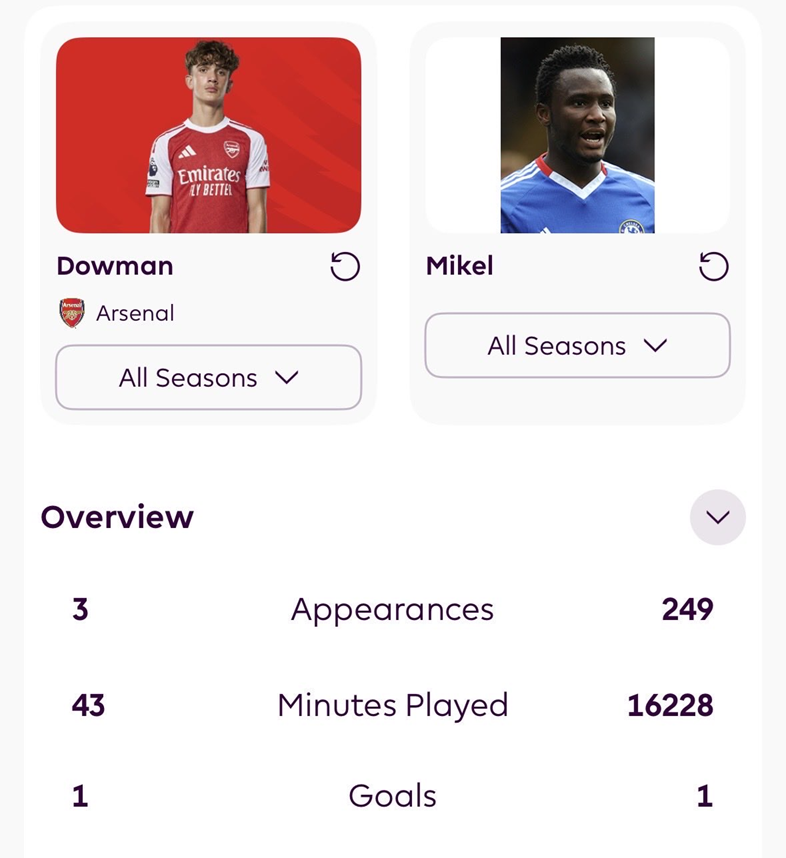
Task: Open the Dowman player name link
Action: point(115,266)
